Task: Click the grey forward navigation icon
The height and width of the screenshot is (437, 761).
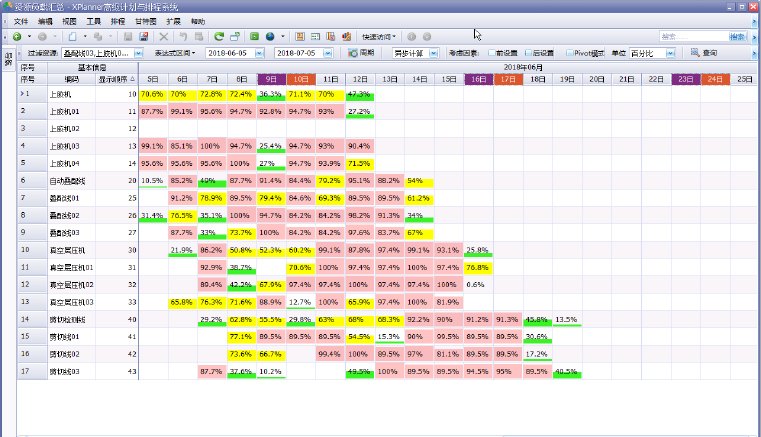Action: (42, 36)
